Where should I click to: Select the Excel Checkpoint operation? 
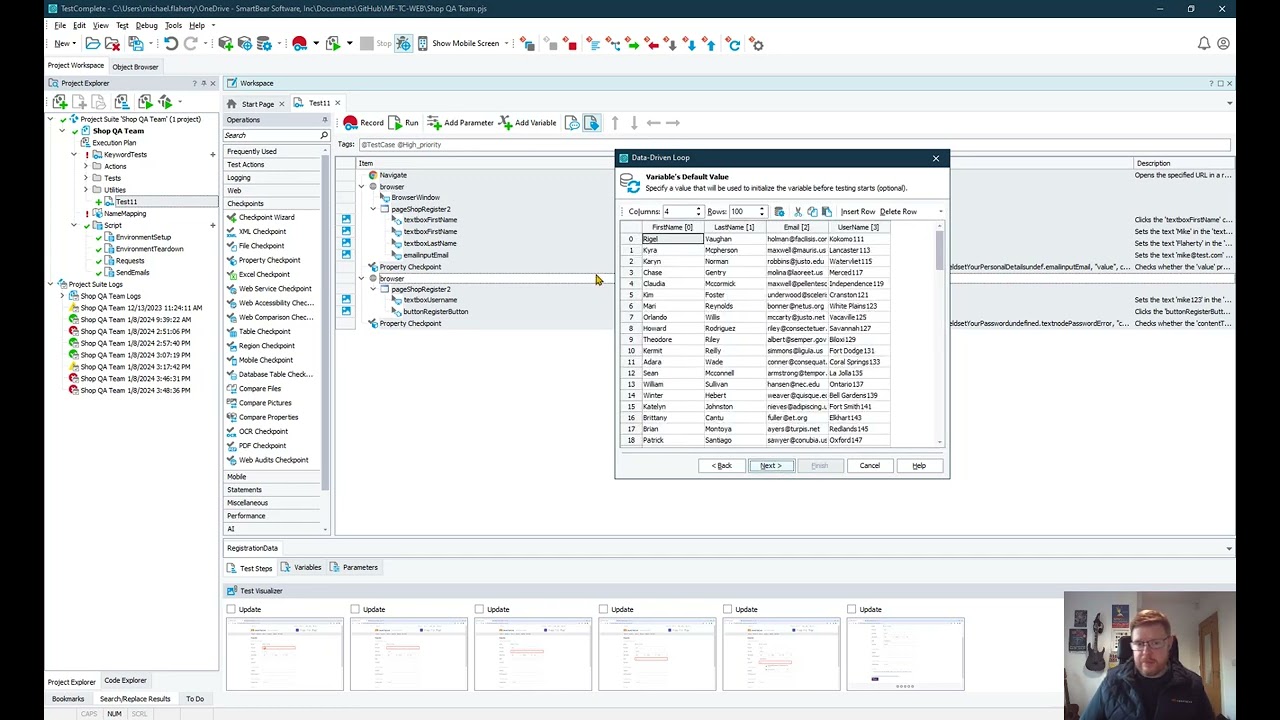coord(258,274)
